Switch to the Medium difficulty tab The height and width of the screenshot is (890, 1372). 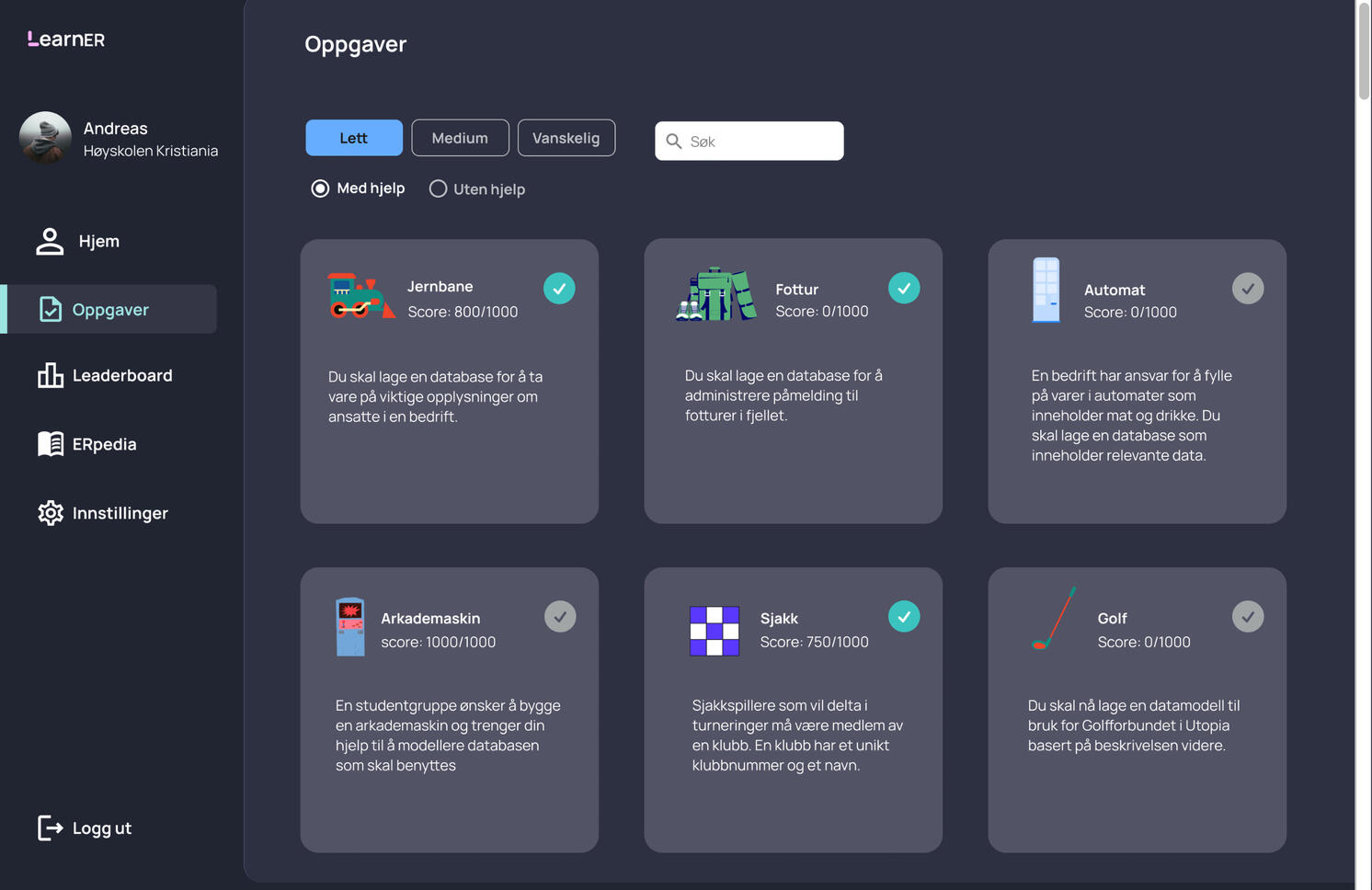pos(460,138)
